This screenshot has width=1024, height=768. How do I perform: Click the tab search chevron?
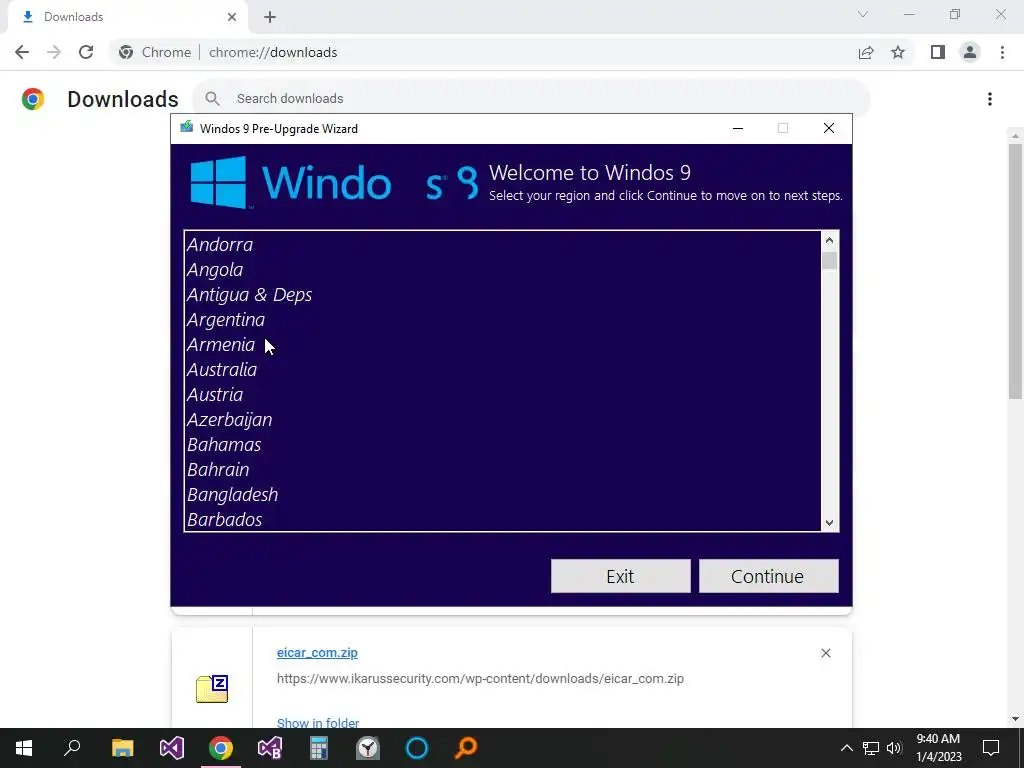coord(863,14)
